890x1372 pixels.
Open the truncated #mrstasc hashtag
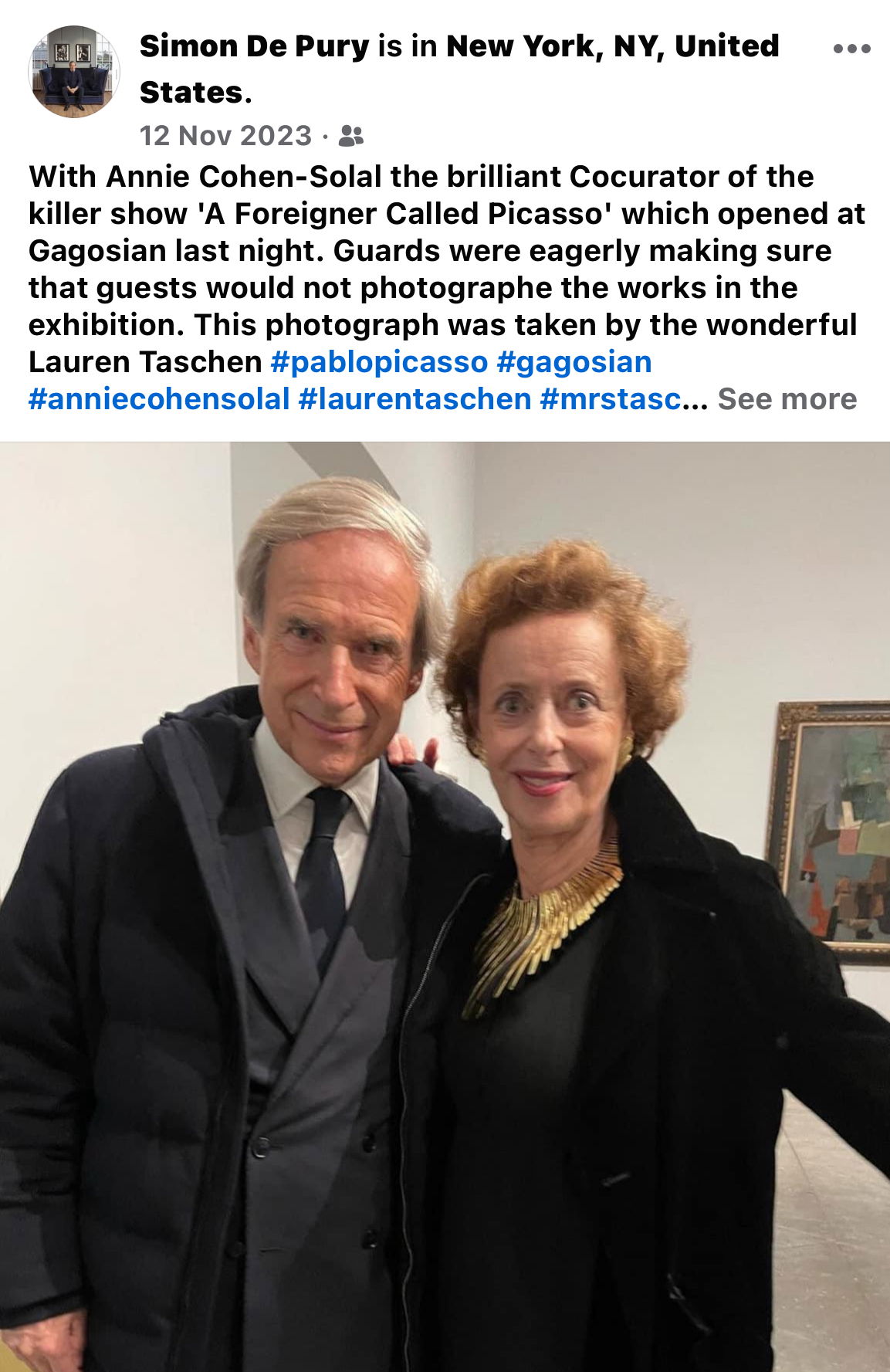pyautogui.click(x=611, y=398)
